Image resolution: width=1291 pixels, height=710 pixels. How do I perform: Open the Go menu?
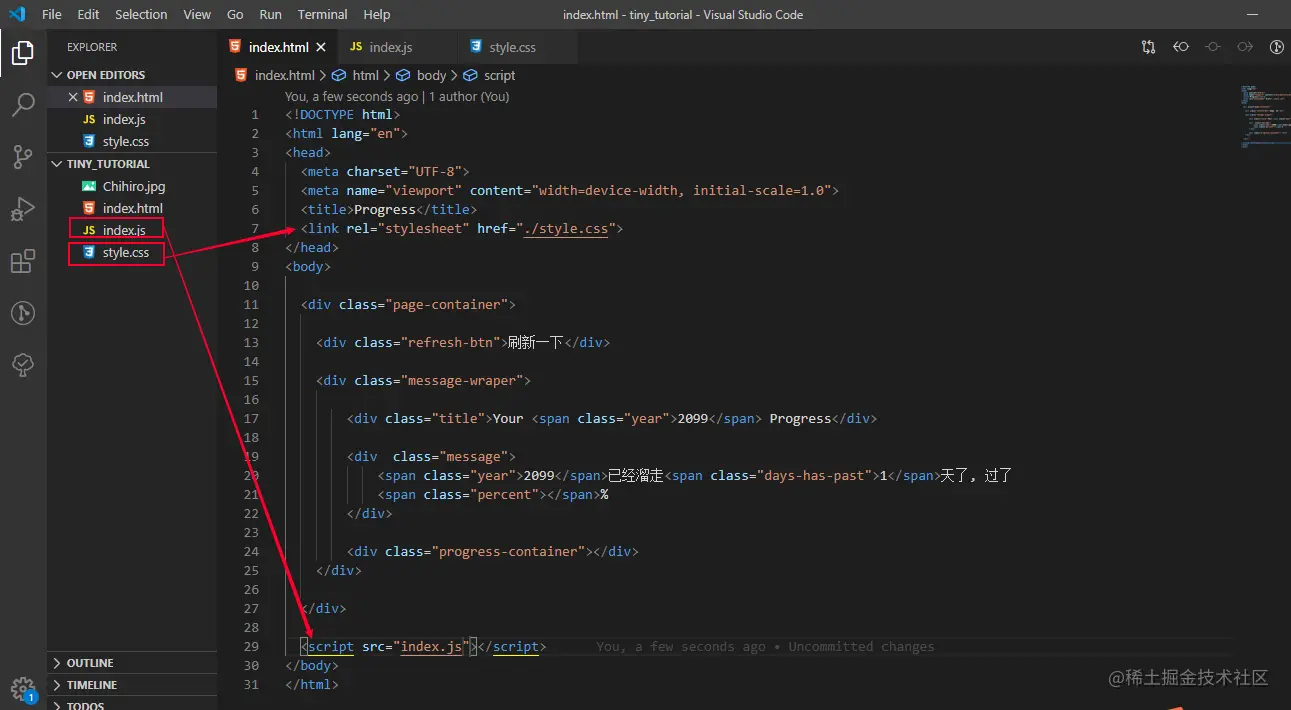coord(235,14)
